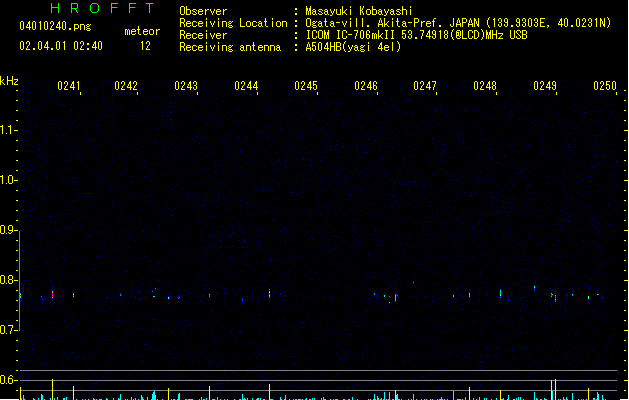Click the 0242 time marker

point(126,86)
